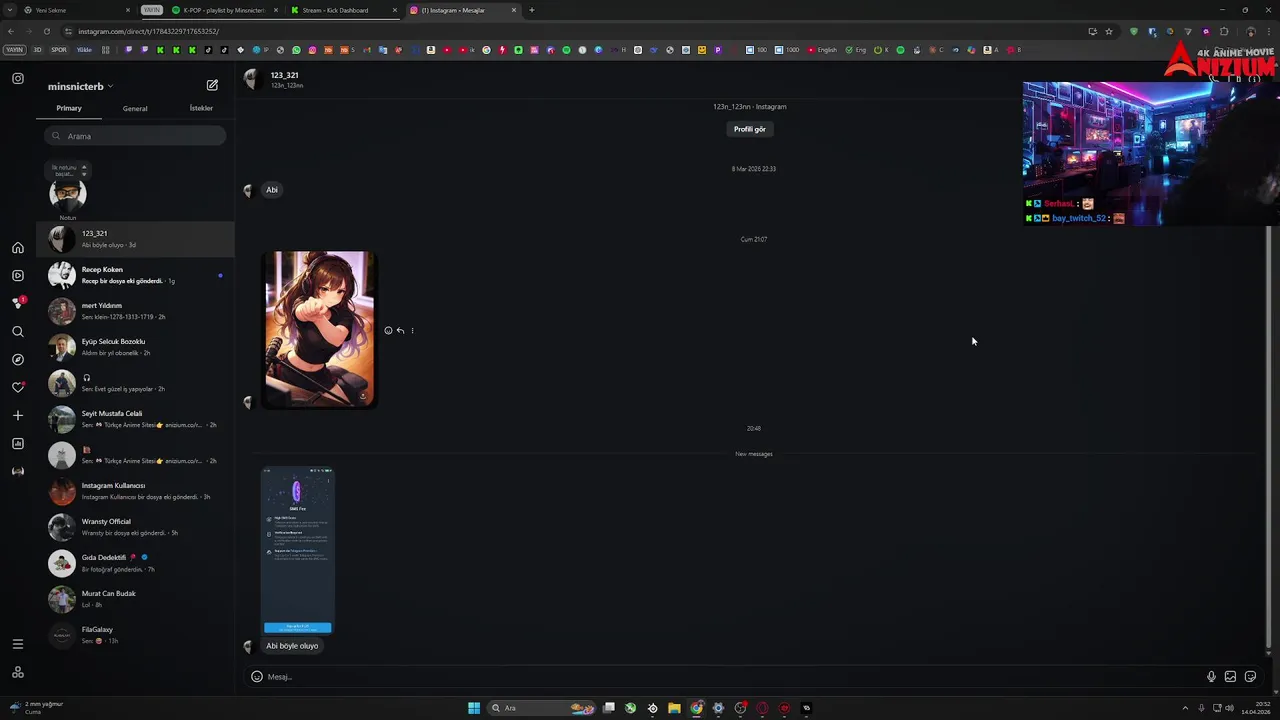Open the Dashboard chart icon in sidebar
This screenshot has height=720, width=1280.
click(18, 443)
